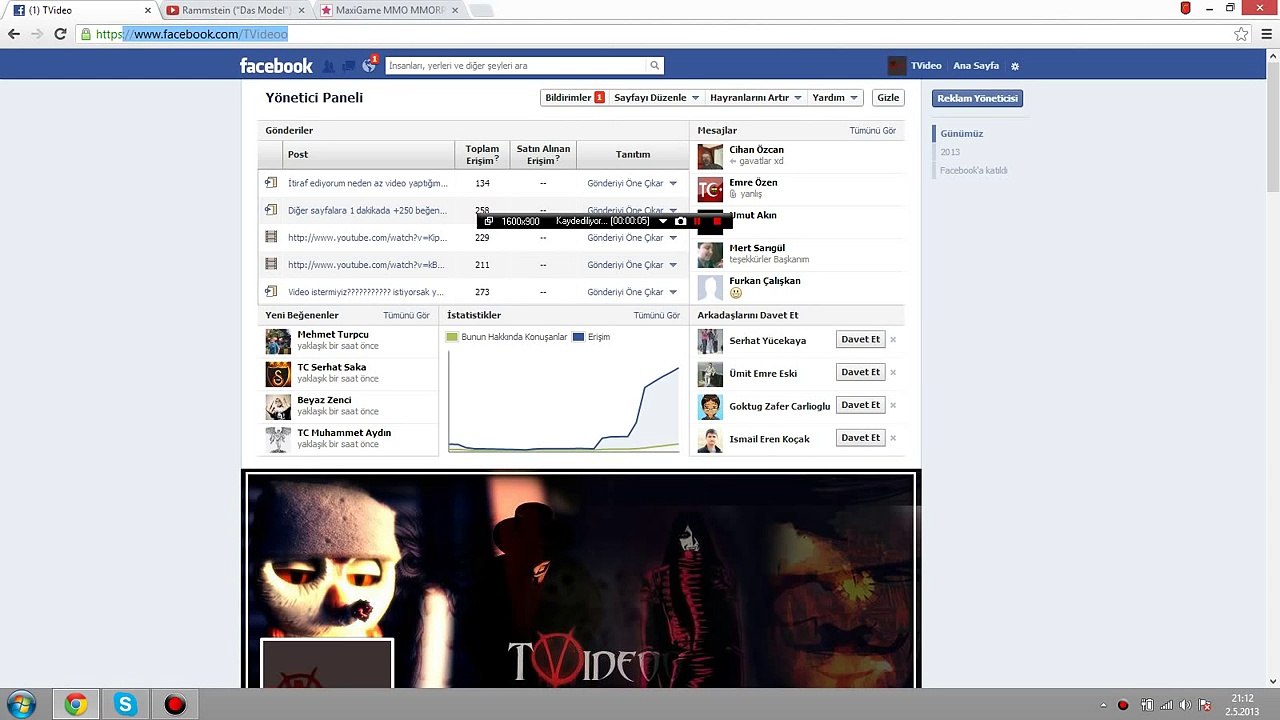Open the Hayranlarını Artır dropdown

tap(756, 98)
